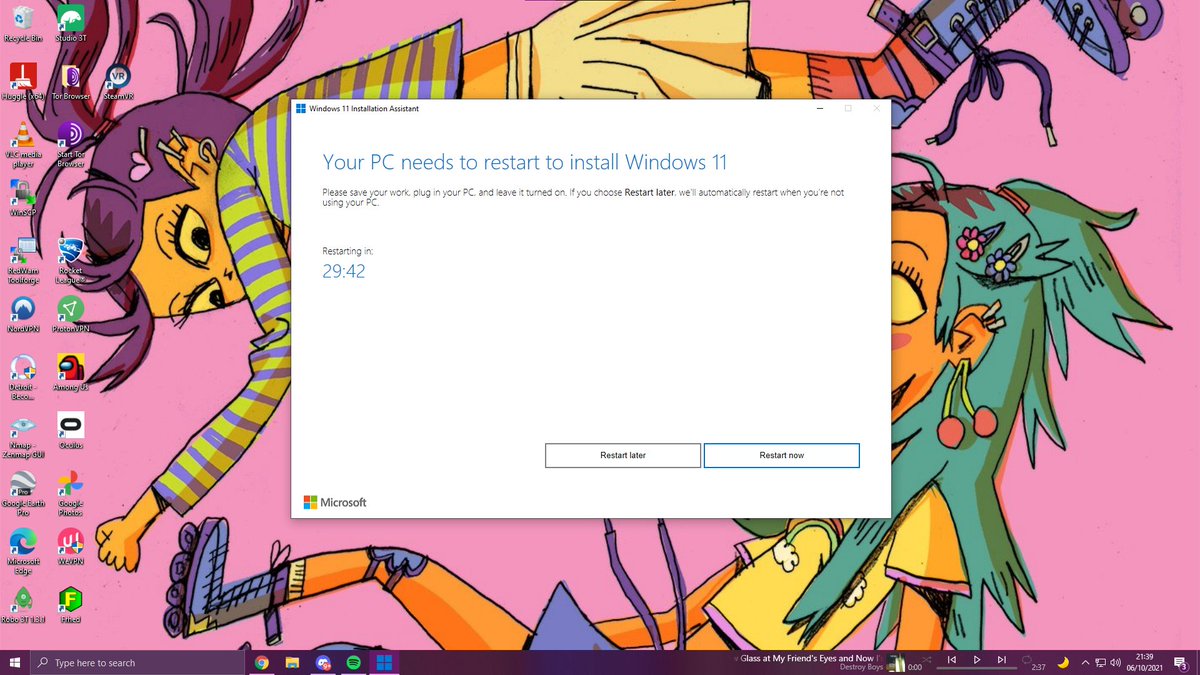Click the moon night-mode tray icon

coord(1063,662)
